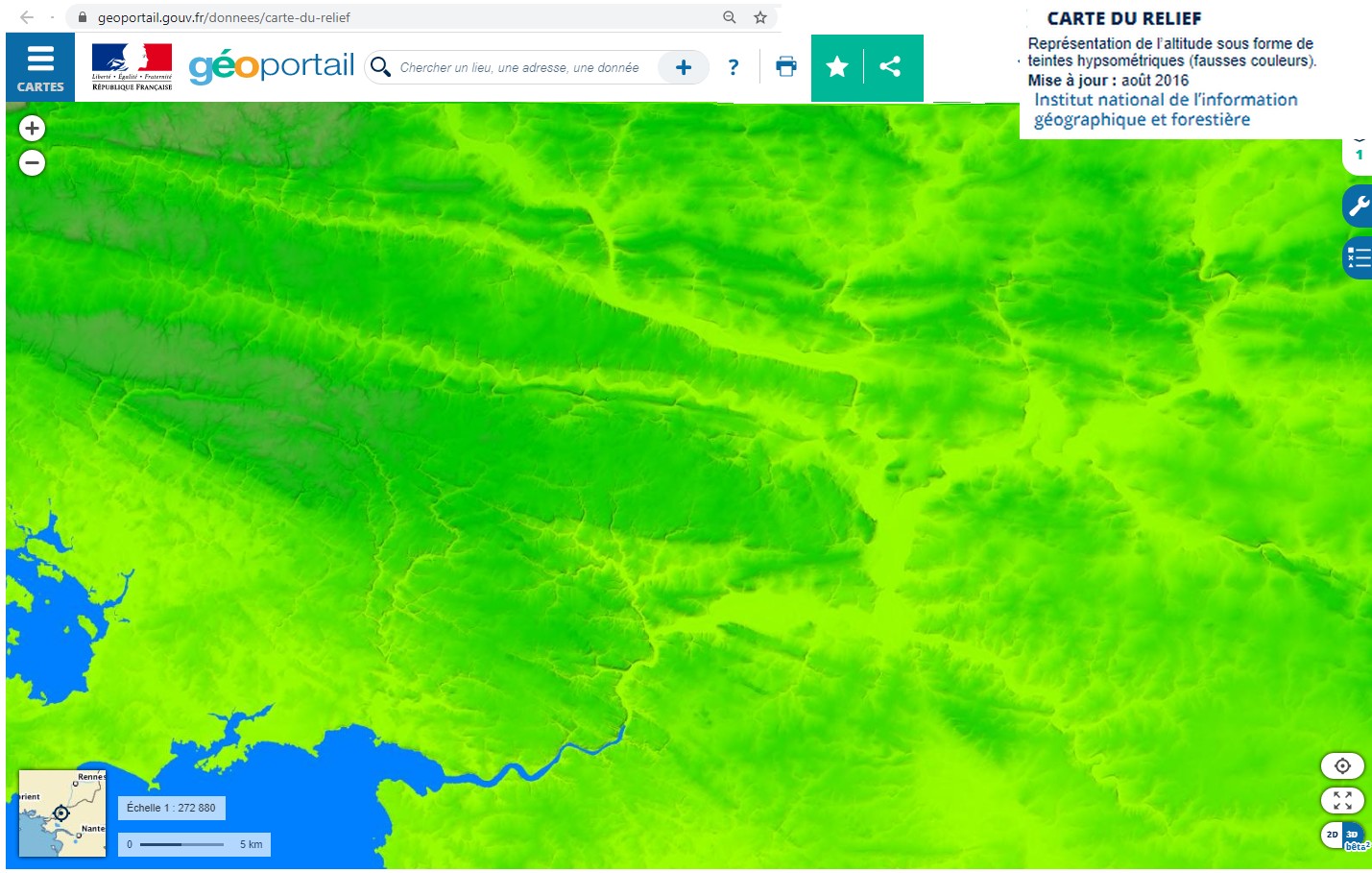
Task: Zoom out of the map
Action: (x=32, y=163)
